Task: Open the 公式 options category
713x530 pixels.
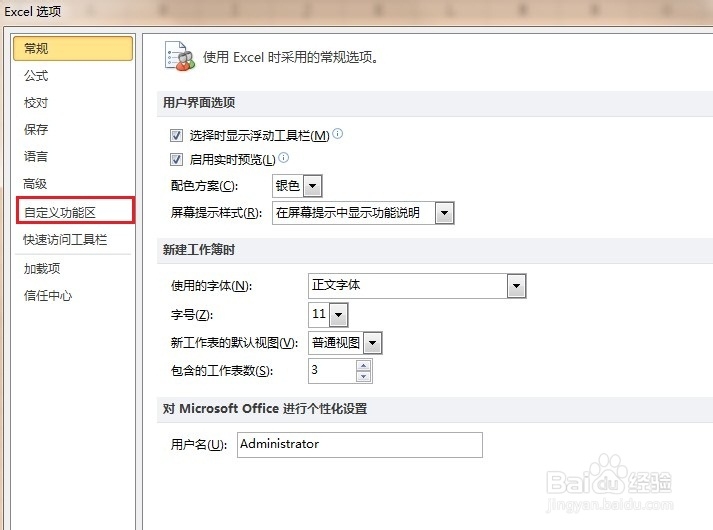Action: tap(36, 75)
